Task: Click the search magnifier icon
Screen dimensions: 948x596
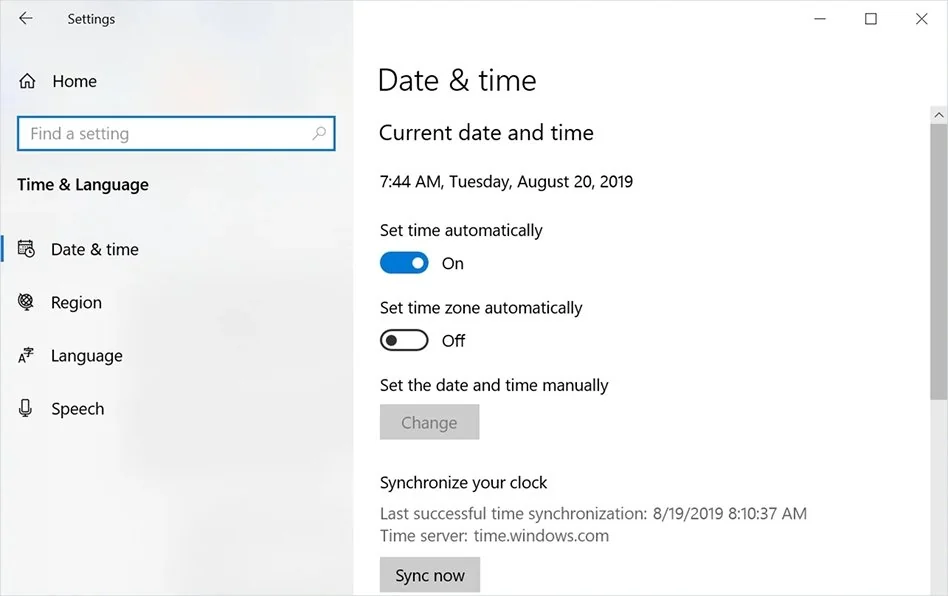Action: point(319,133)
